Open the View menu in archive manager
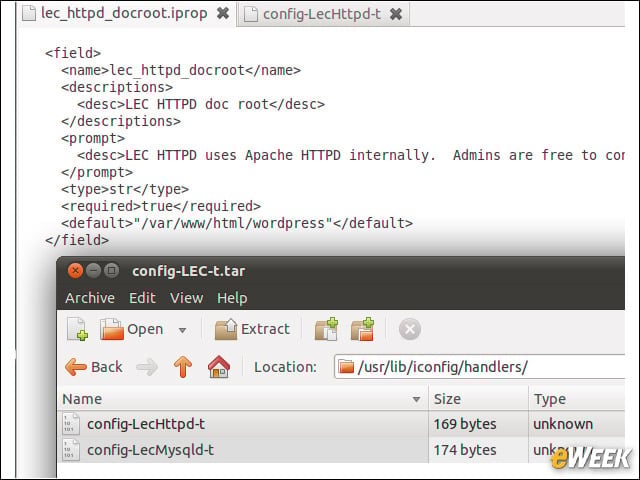The width and height of the screenshot is (640, 480). [187, 298]
